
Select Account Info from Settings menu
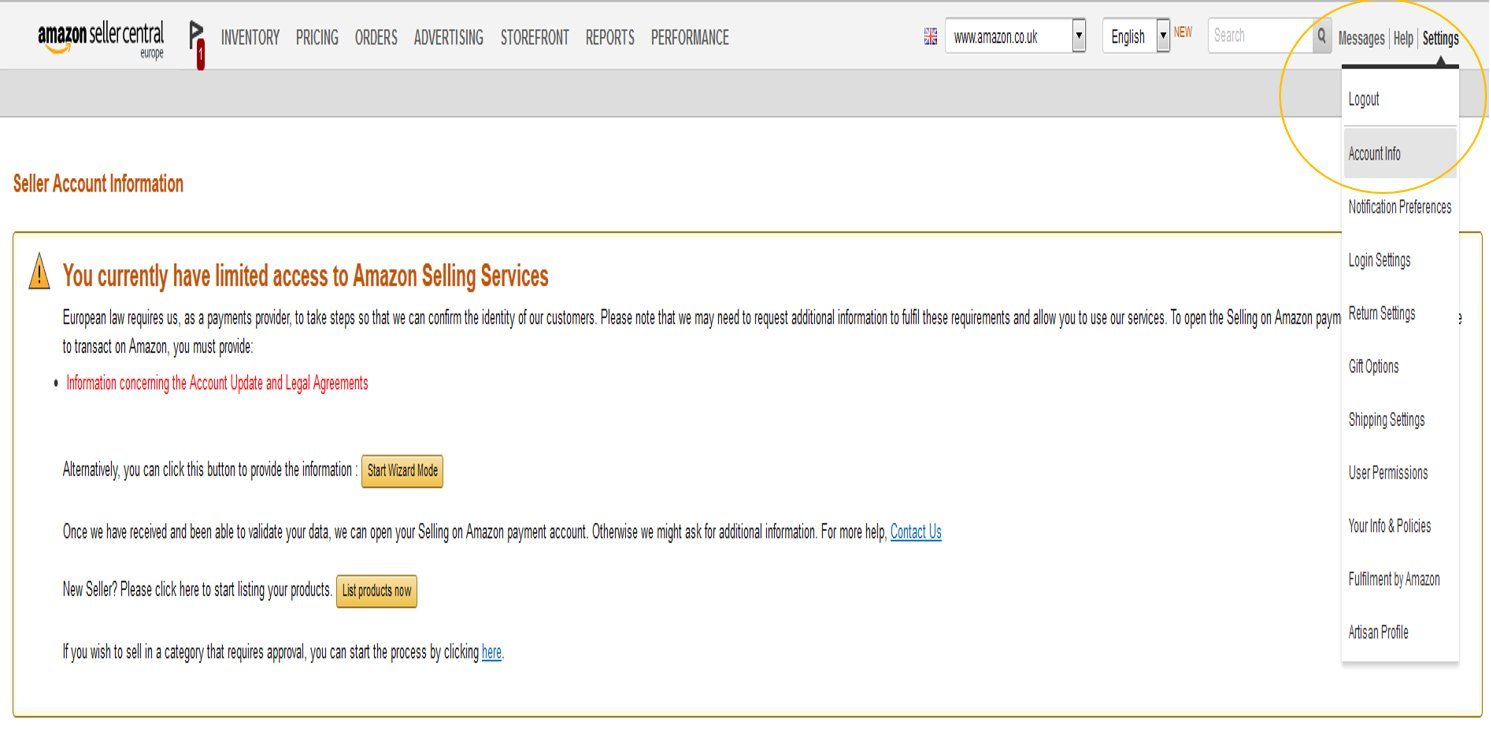(x=1375, y=154)
